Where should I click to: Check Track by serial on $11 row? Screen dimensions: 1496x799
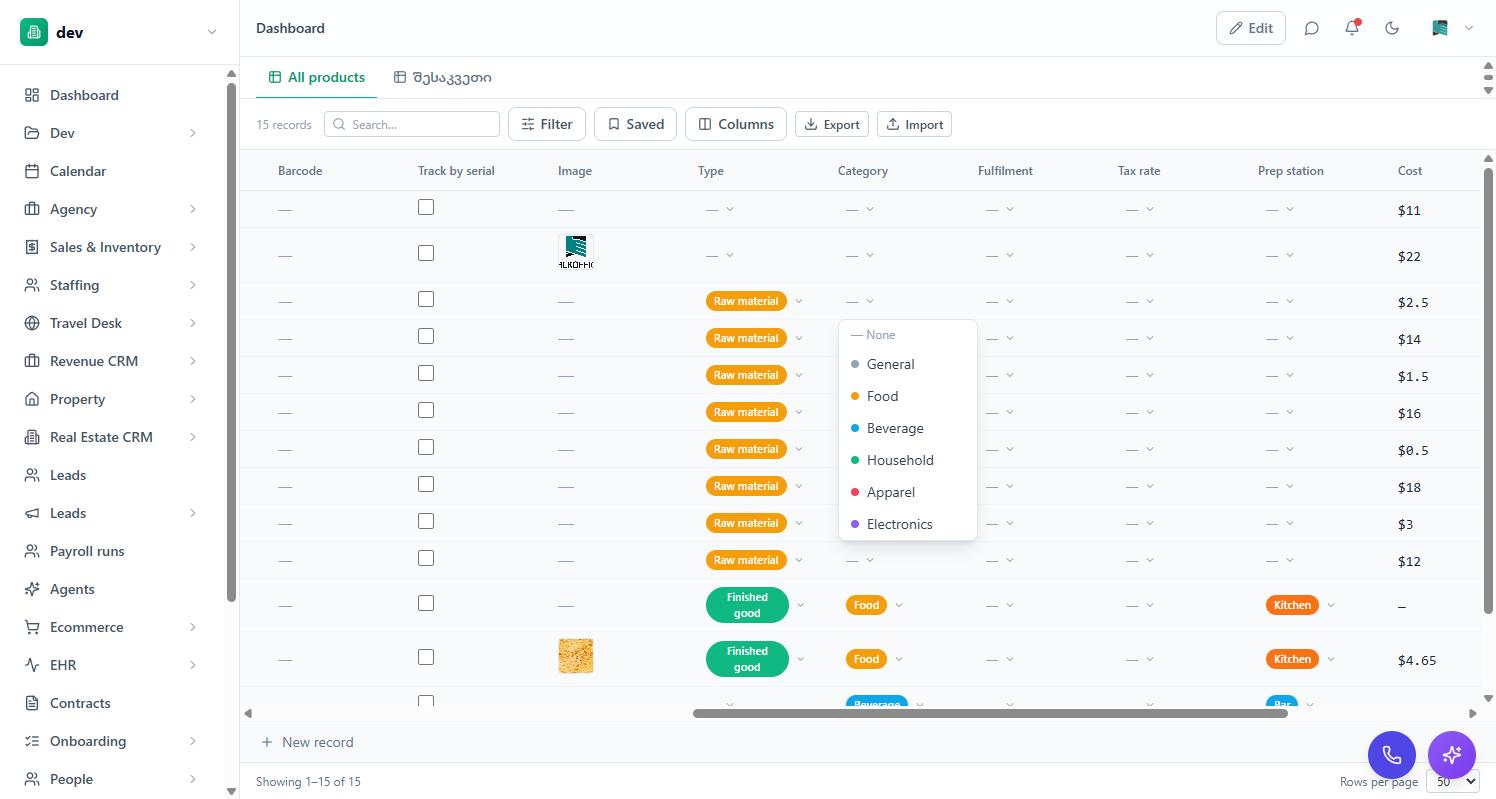(426, 207)
